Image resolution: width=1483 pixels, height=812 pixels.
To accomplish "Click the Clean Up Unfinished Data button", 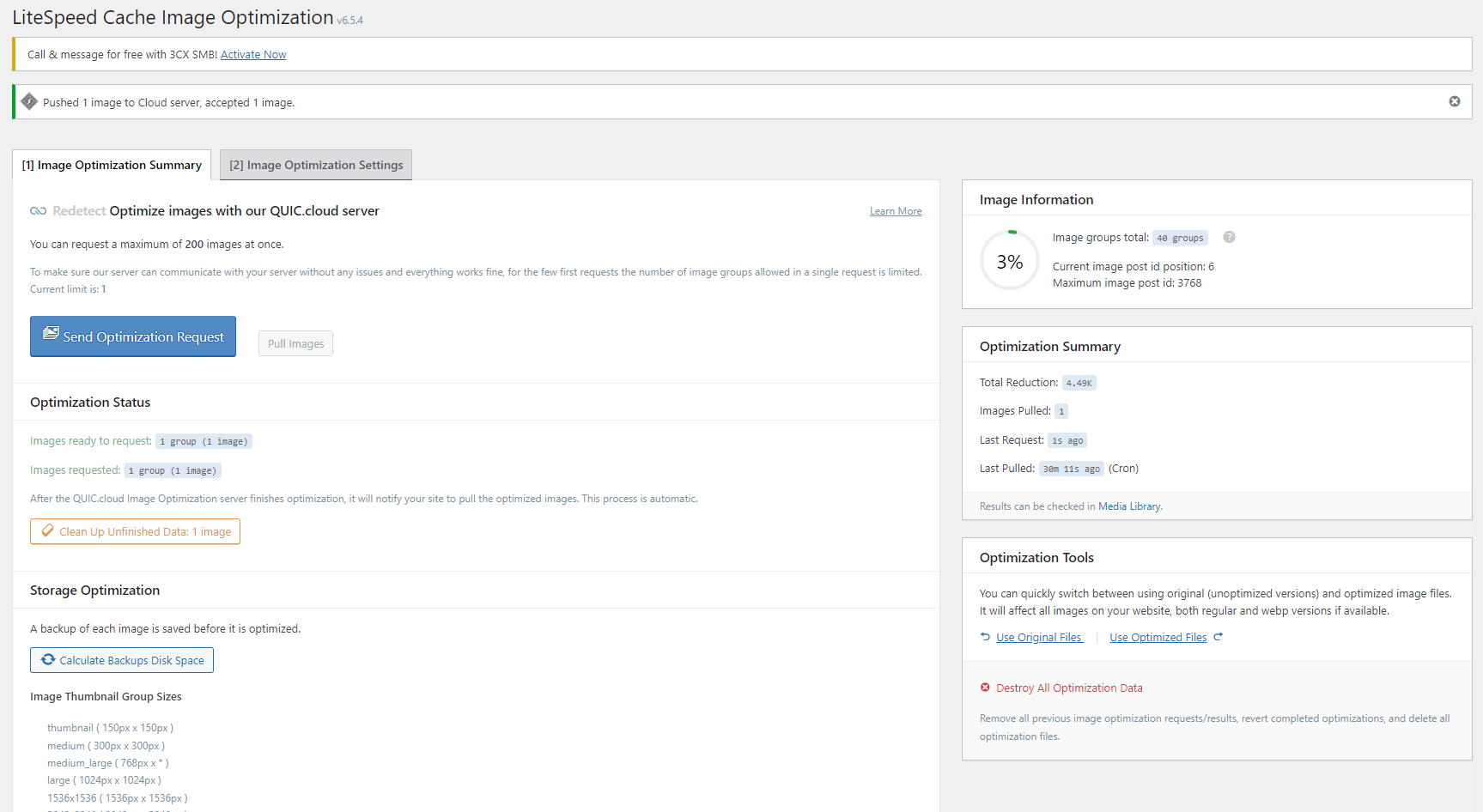I will tap(135, 530).
